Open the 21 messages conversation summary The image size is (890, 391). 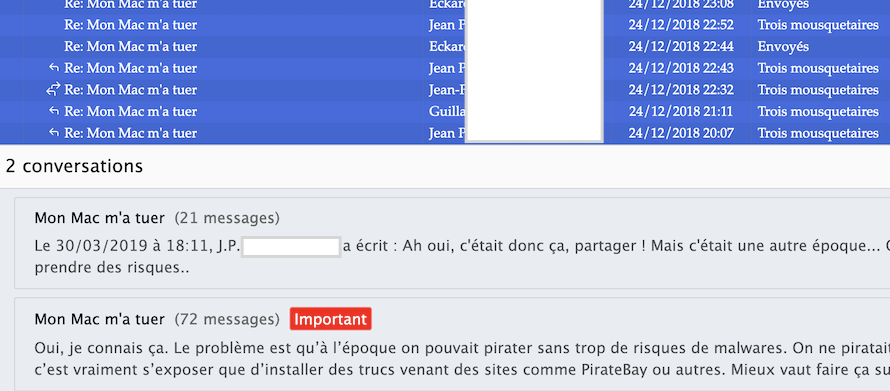tap(452, 243)
